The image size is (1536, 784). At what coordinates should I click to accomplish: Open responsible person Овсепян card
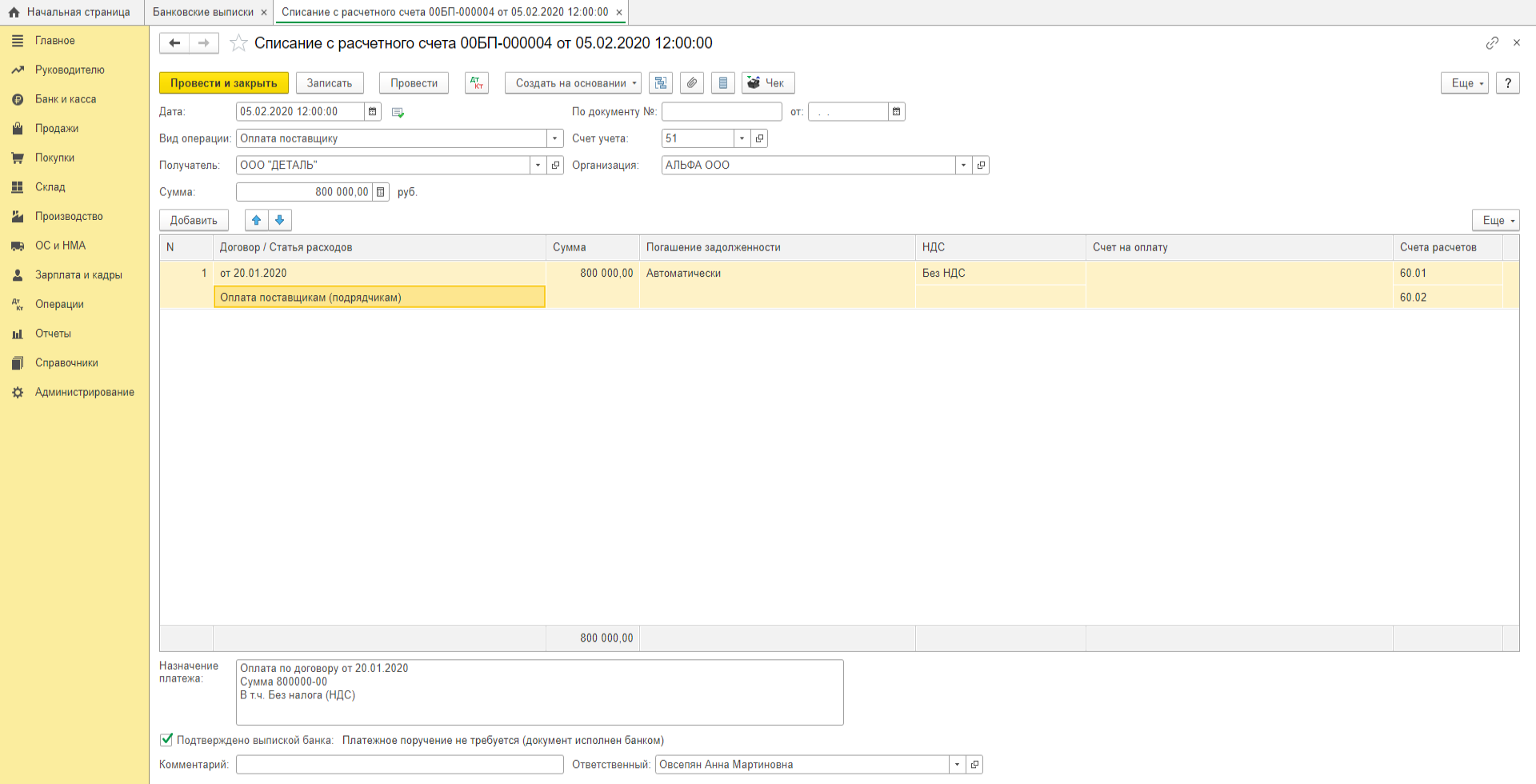(974, 765)
